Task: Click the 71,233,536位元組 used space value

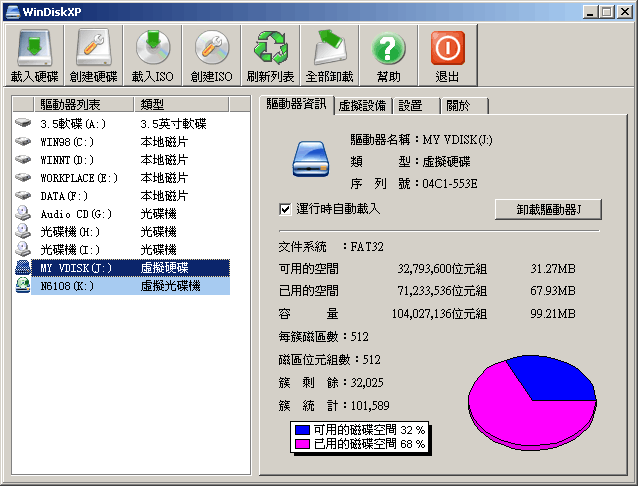Action: pyautogui.click(x=442, y=291)
